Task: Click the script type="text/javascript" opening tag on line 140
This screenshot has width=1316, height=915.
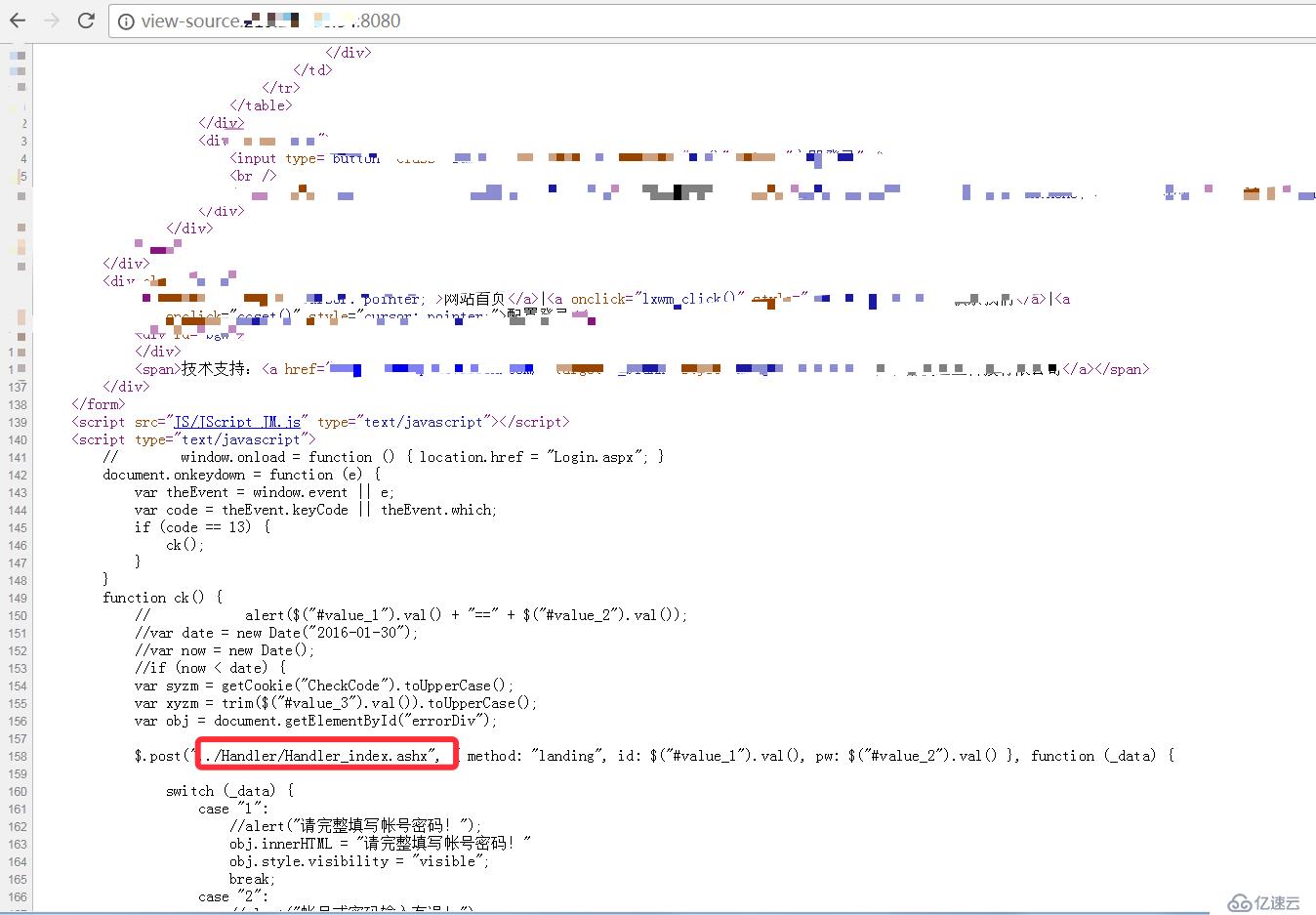Action: click(x=193, y=439)
